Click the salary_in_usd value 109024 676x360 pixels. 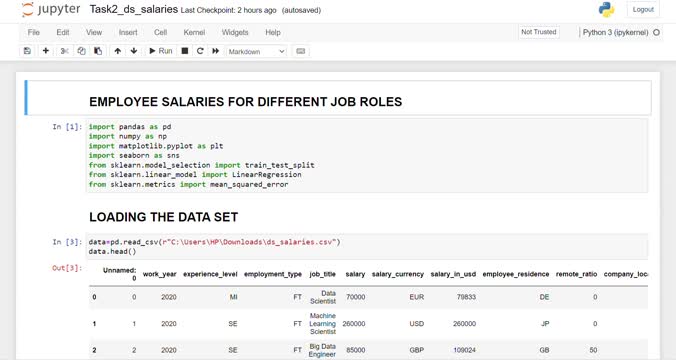pyautogui.click(x=464, y=351)
